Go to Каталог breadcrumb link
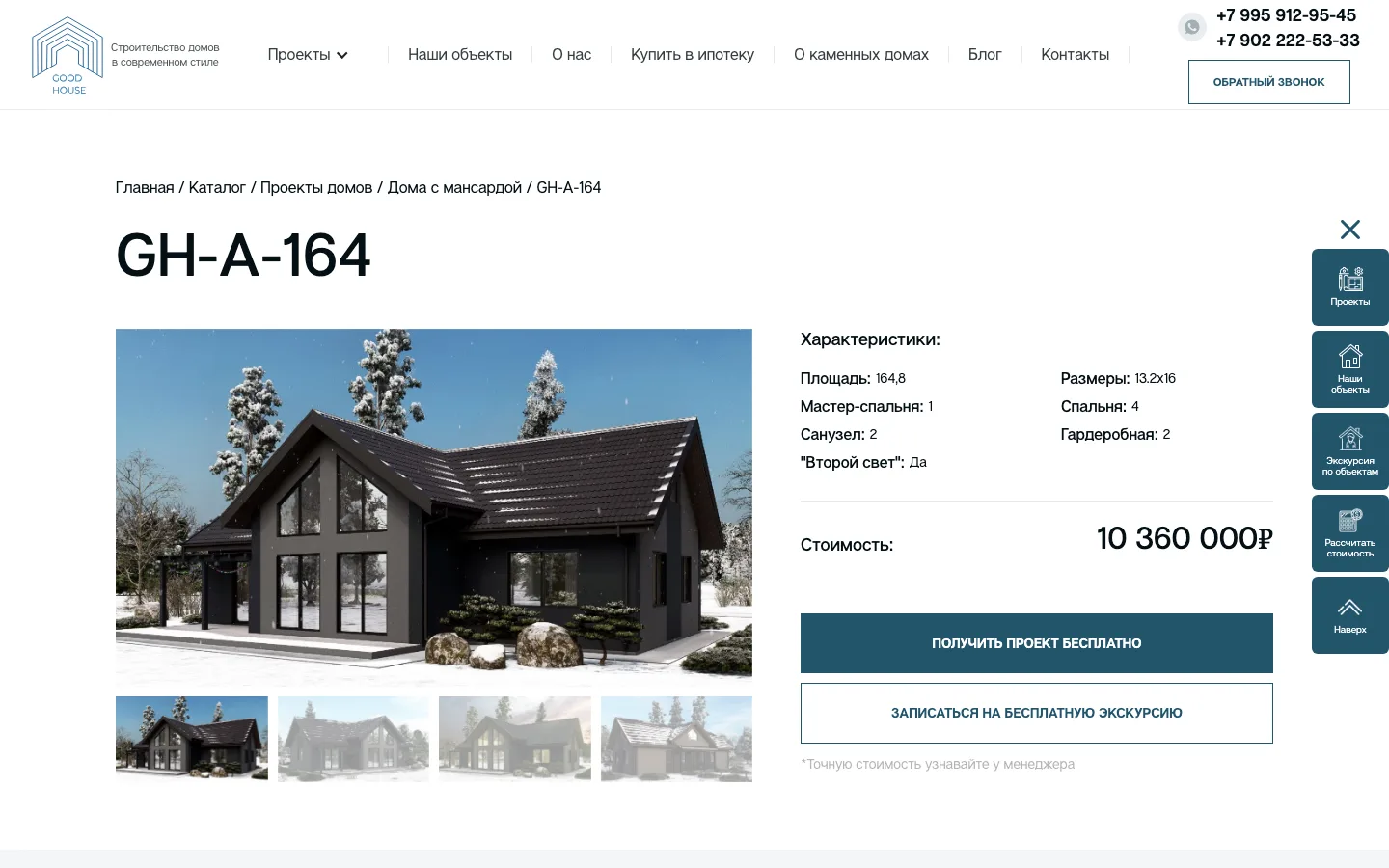 coord(217,187)
